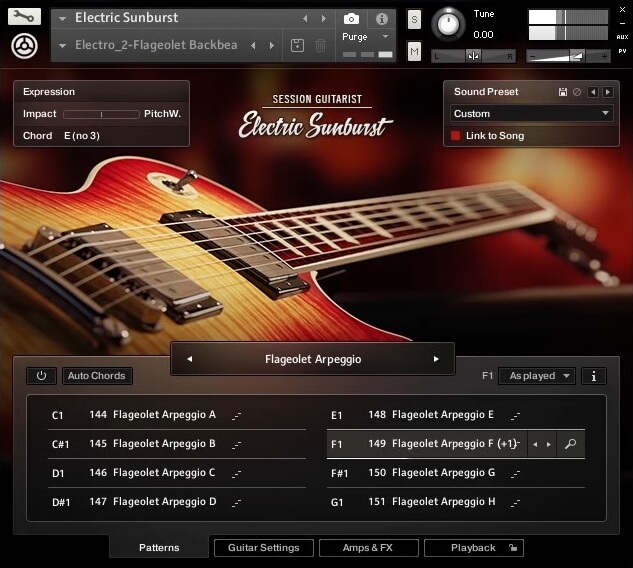Solo the instrument with S button
The width and height of the screenshot is (633, 568).
[x=414, y=19]
